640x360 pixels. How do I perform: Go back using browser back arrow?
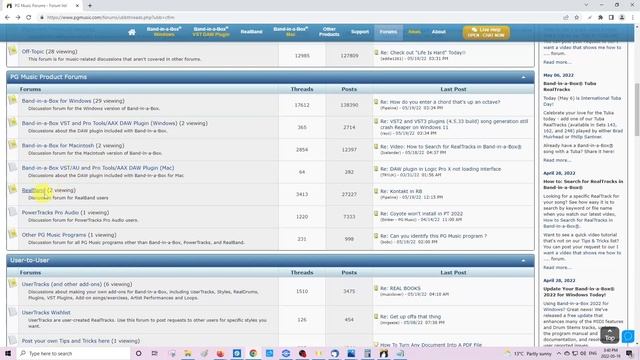click(7, 18)
